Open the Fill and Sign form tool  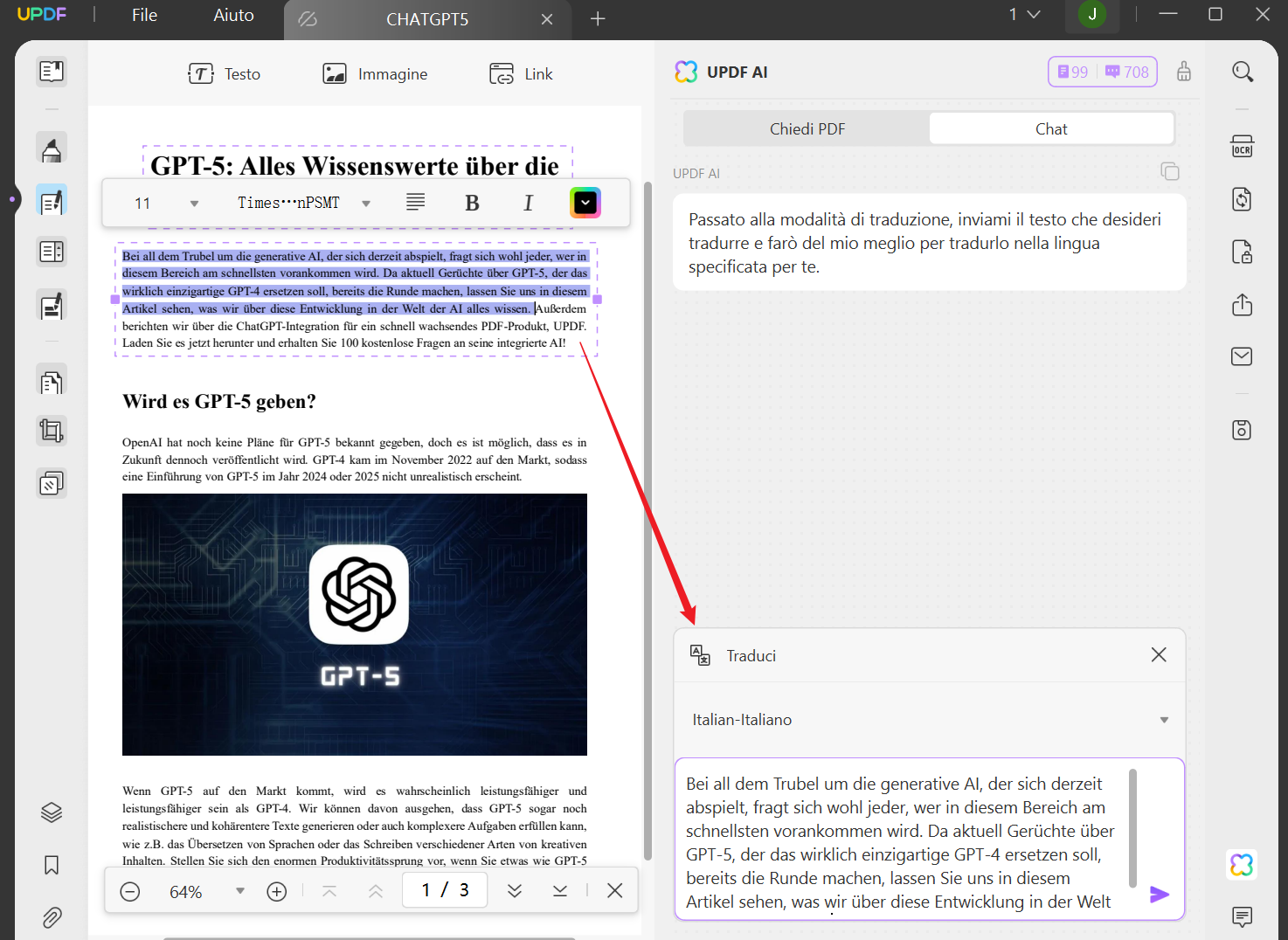52,306
